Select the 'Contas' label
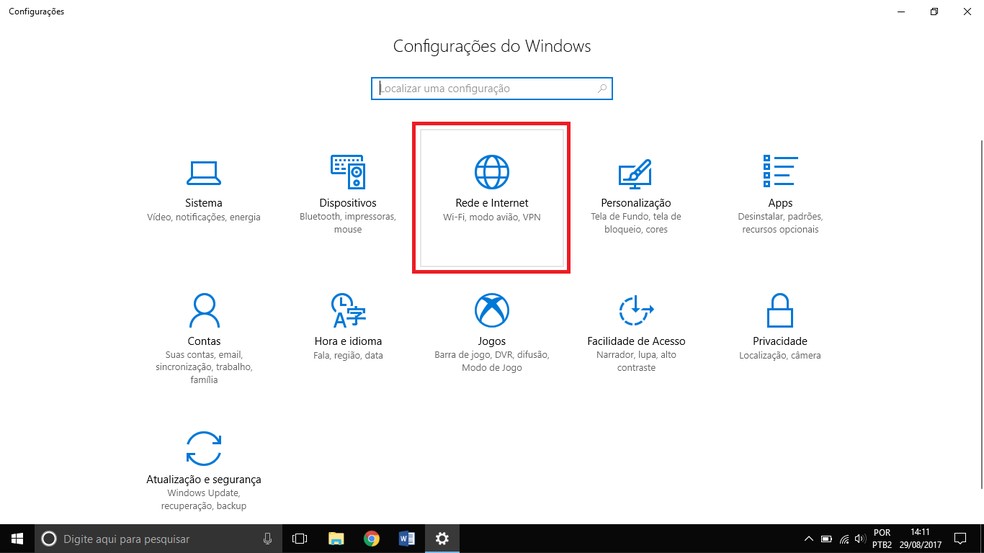 coord(204,341)
